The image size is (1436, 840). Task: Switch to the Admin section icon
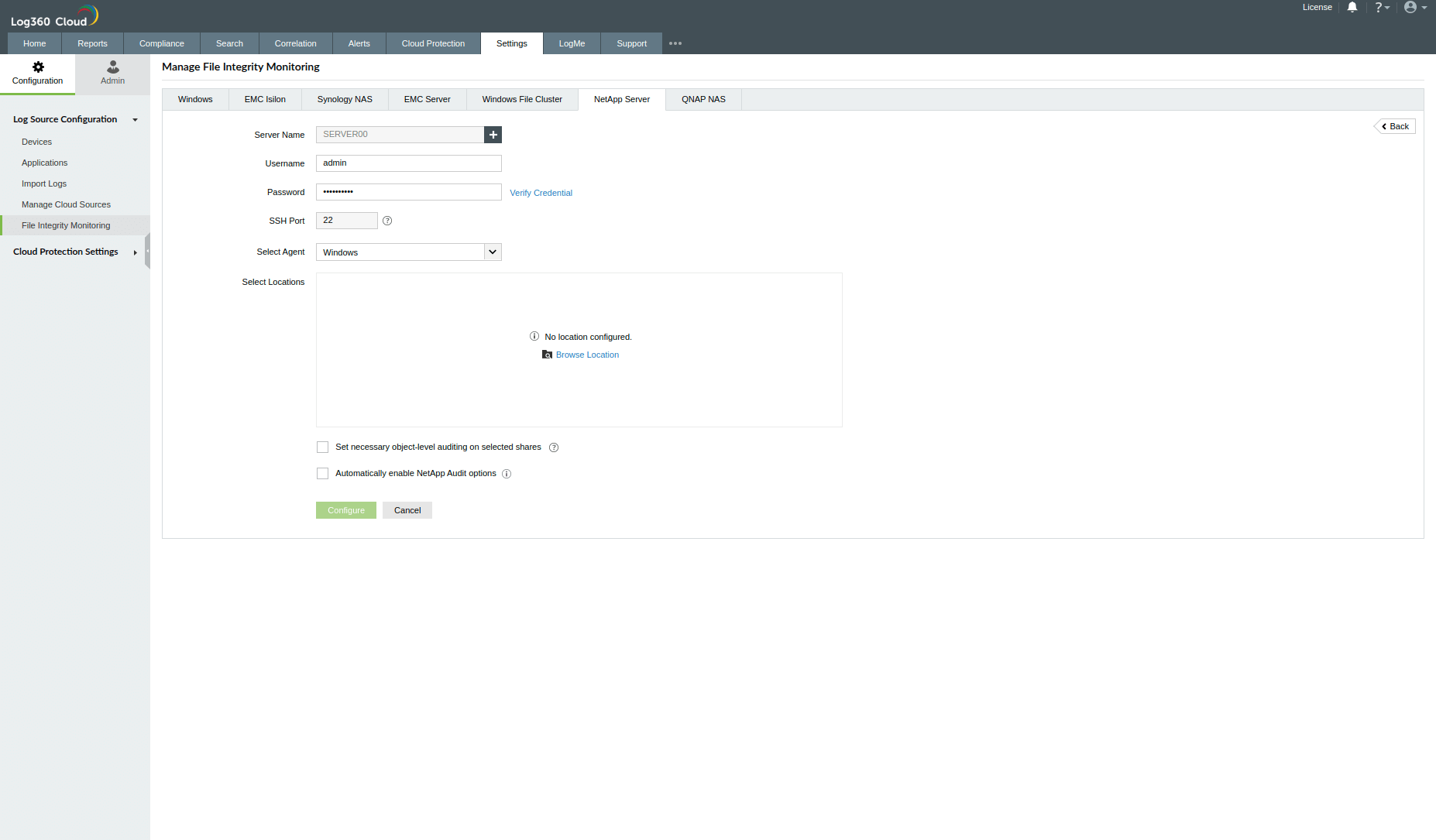112,67
